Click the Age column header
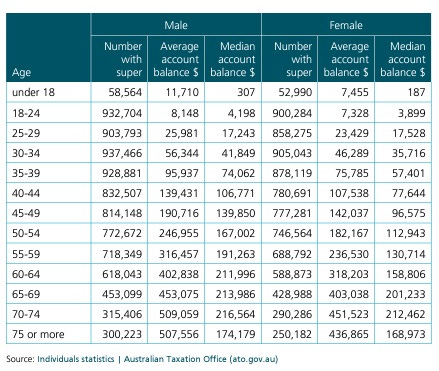 coord(22,72)
